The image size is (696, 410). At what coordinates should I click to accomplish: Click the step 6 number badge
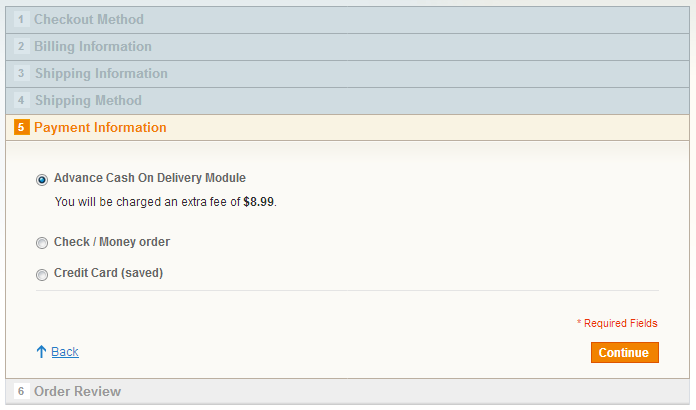(21, 392)
